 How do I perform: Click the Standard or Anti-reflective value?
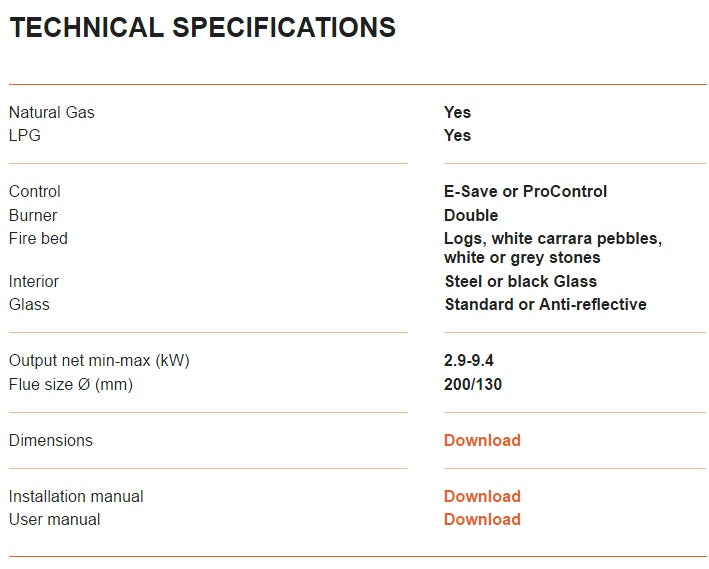[545, 304]
